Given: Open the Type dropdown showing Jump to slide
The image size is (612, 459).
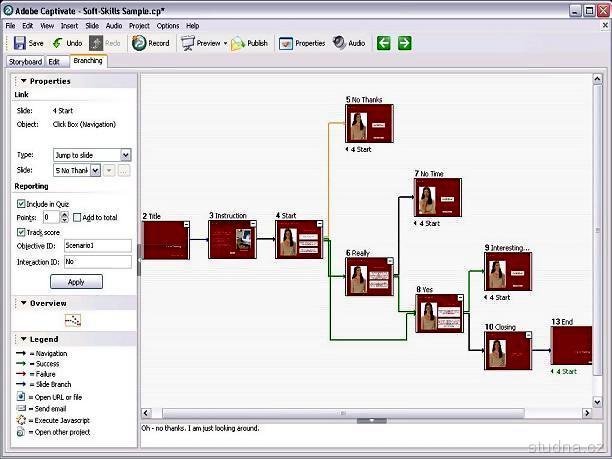Looking at the screenshot, I should tap(125, 155).
